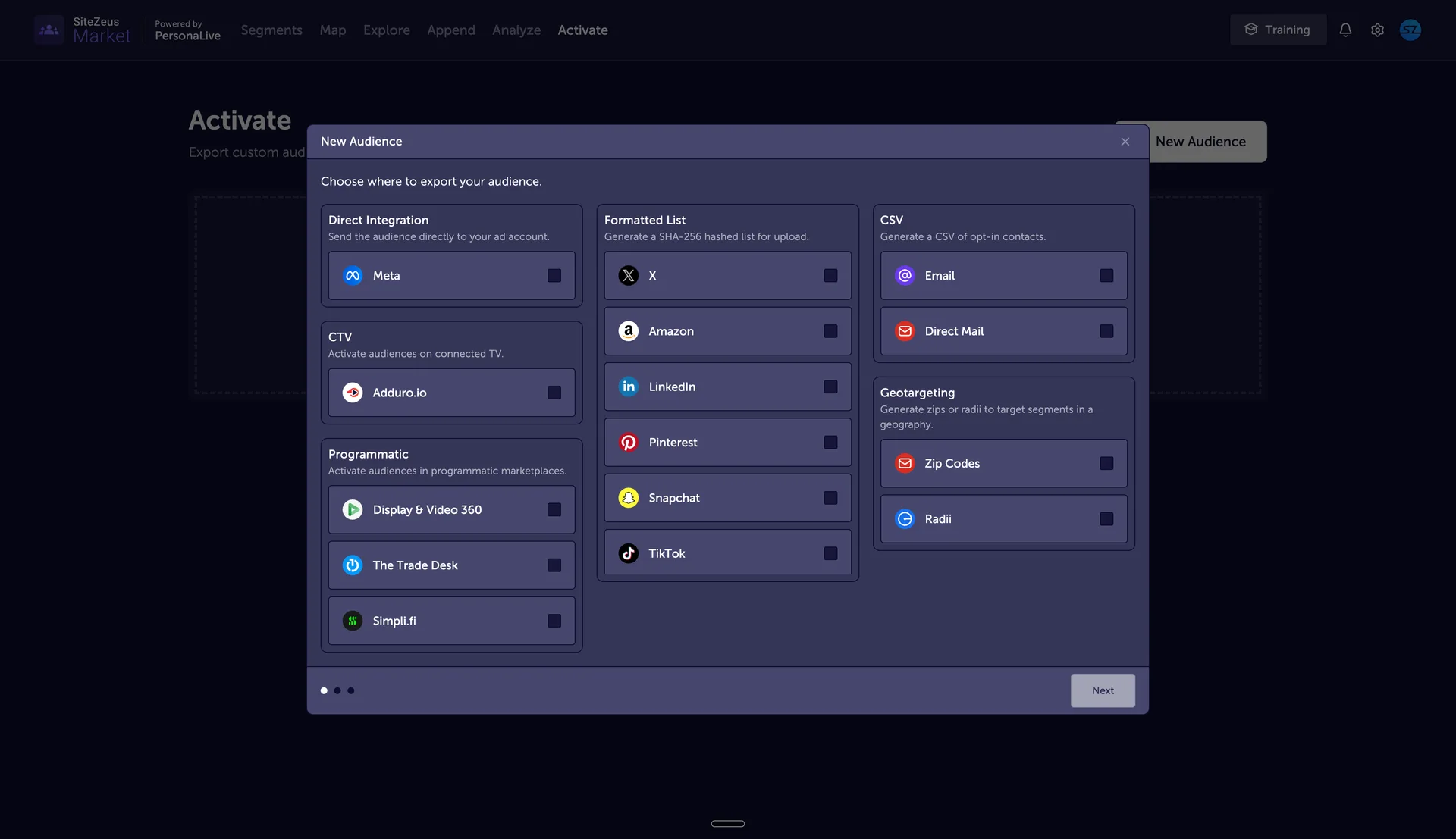Toggle the Simpli.fi checkbox
This screenshot has height=839, width=1456.
tap(554, 621)
